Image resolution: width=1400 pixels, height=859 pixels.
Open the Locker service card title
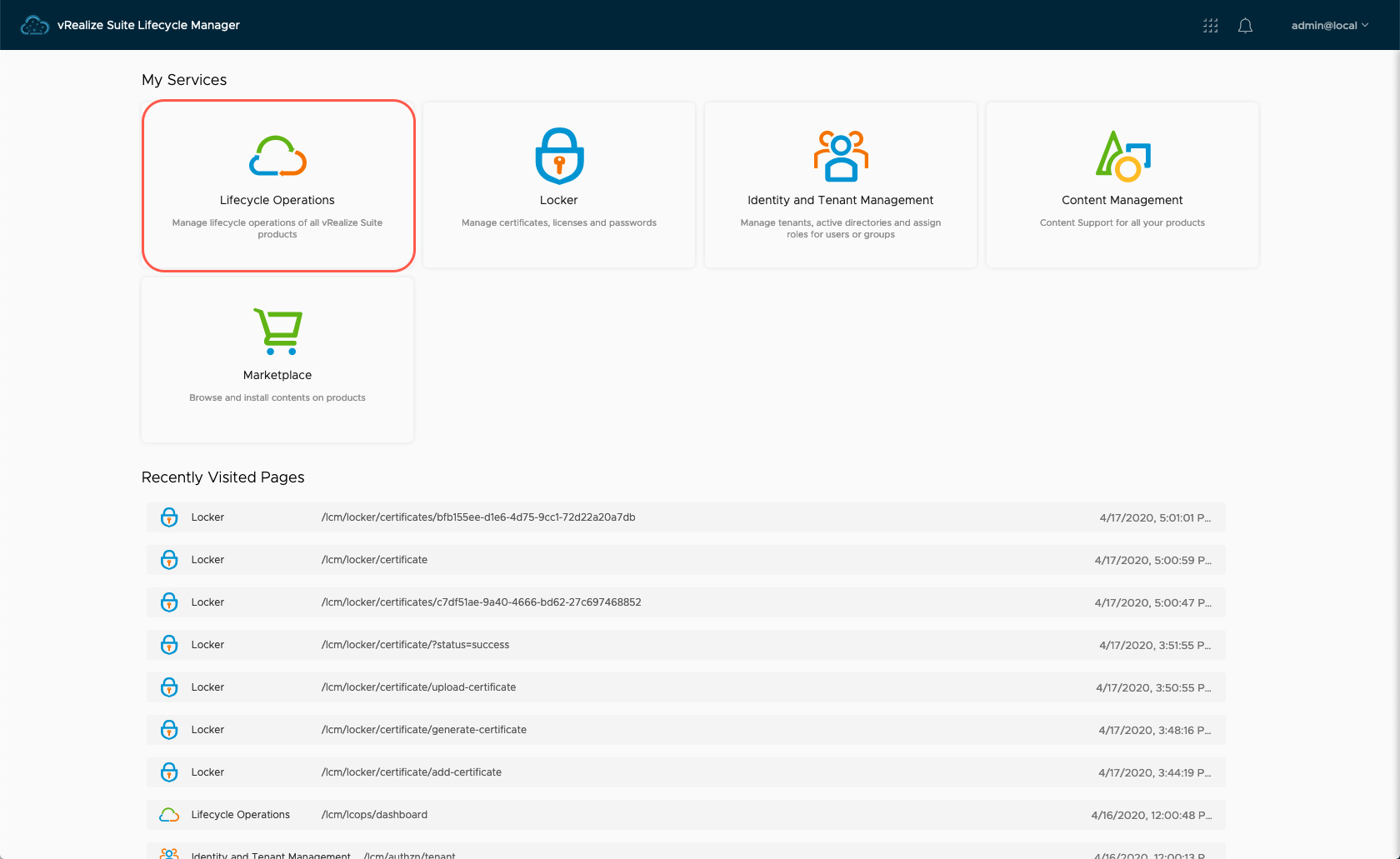[x=559, y=200]
